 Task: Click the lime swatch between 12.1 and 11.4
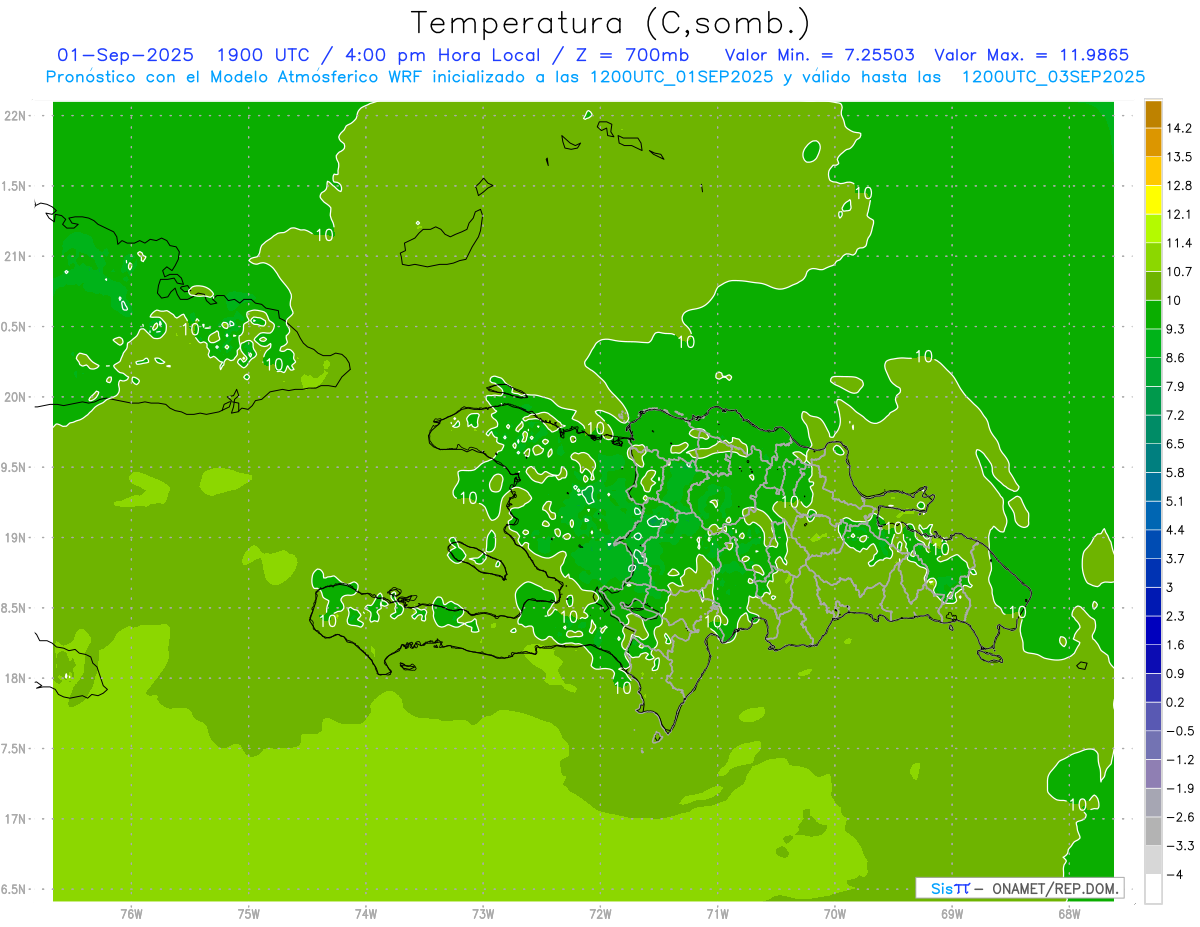(1153, 228)
